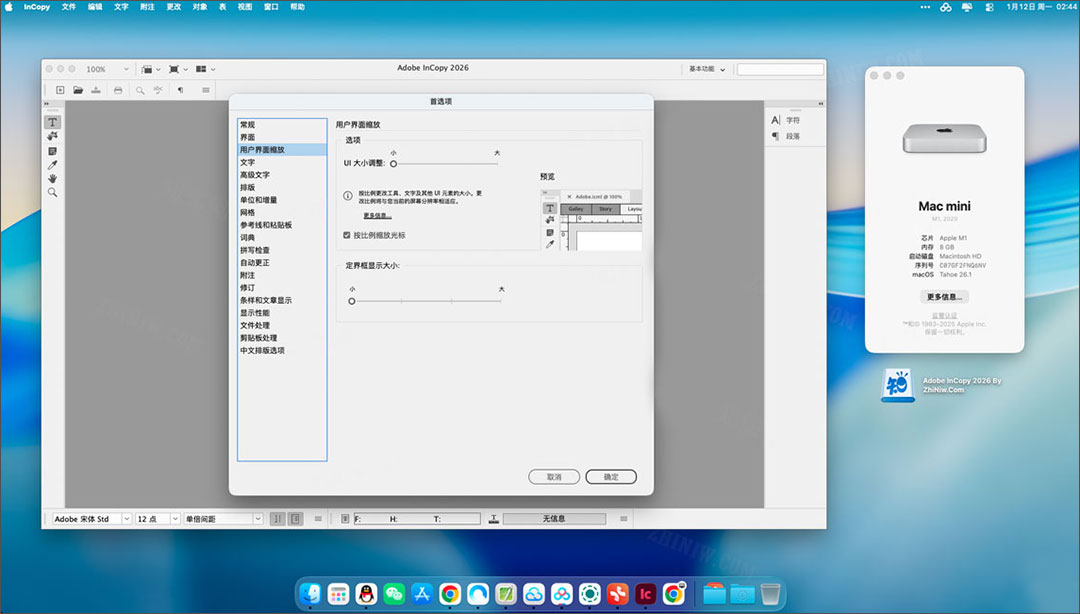1080x614 pixels.
Task: Toggle hidden characters pilcrow icon
Action: 180,90
